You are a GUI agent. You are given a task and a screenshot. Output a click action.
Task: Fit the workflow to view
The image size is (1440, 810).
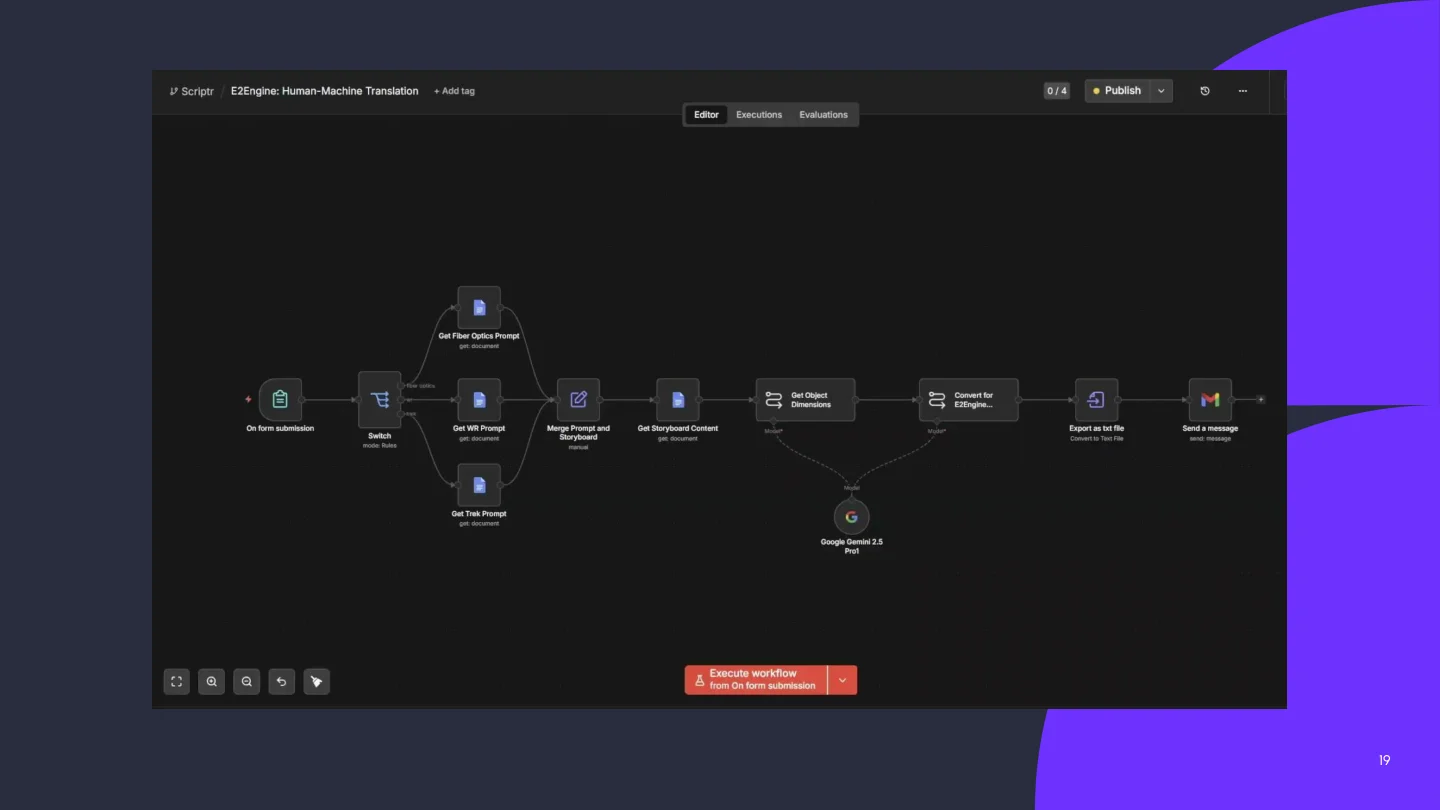tap(177, 681)
